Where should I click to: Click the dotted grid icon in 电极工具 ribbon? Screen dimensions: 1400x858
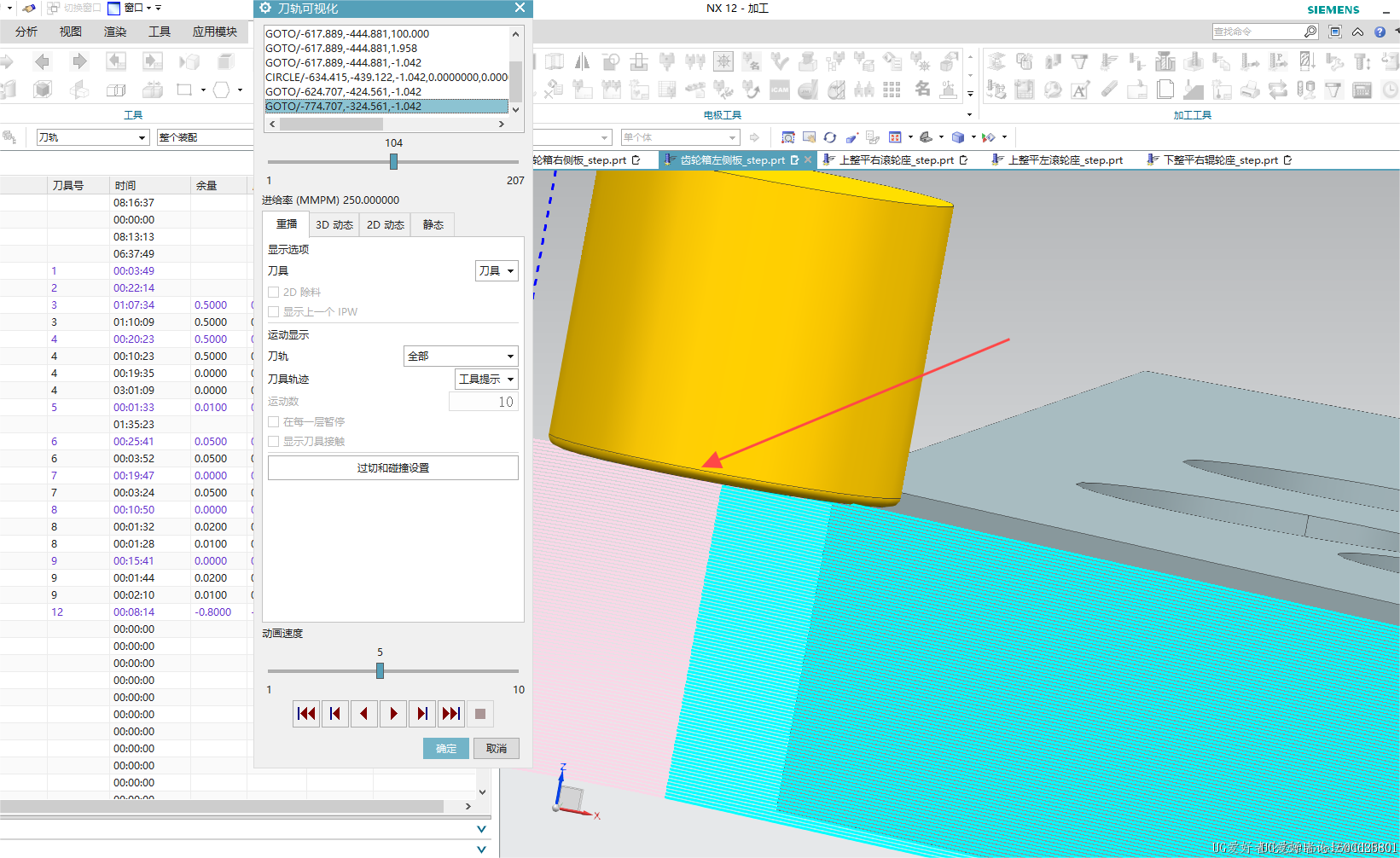tap(892, 90)
